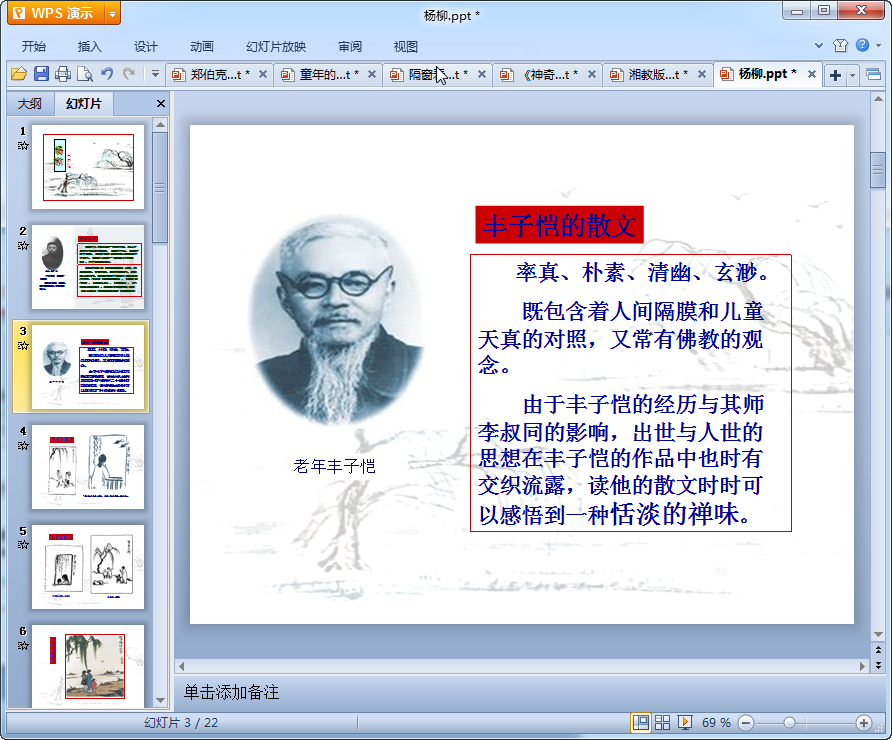Click the Redo arrow icon
This screenshot has width=892, height=740.
pos(129,74)
